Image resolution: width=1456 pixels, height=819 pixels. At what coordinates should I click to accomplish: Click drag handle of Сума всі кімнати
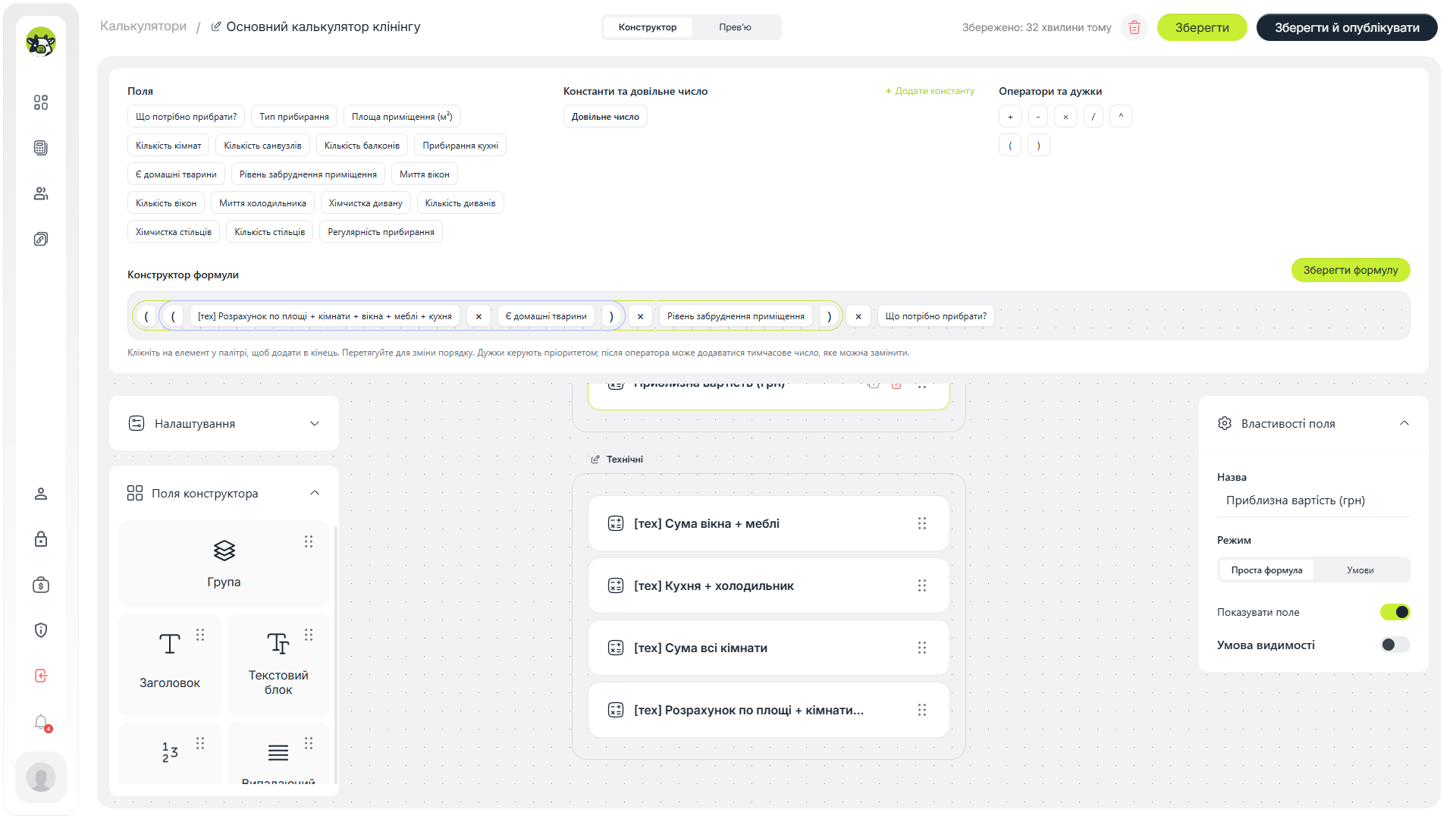point(922,648)
